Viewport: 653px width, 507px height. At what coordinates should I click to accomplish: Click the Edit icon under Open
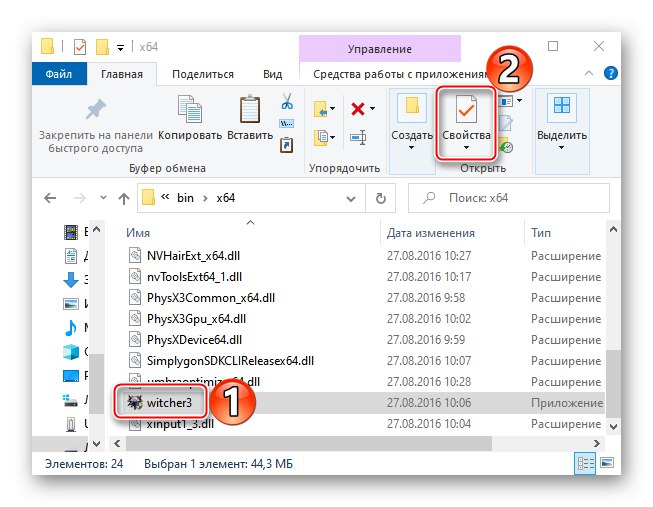(505, 123)
